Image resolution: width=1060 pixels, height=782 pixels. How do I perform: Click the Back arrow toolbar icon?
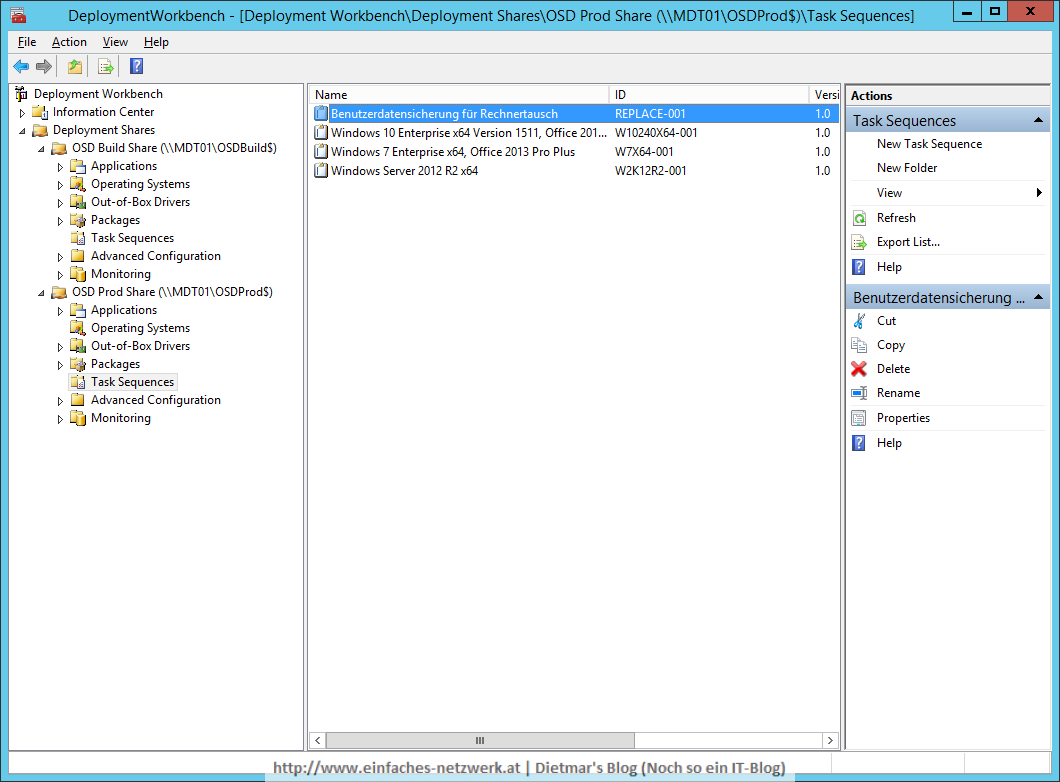tap(21, 66)
